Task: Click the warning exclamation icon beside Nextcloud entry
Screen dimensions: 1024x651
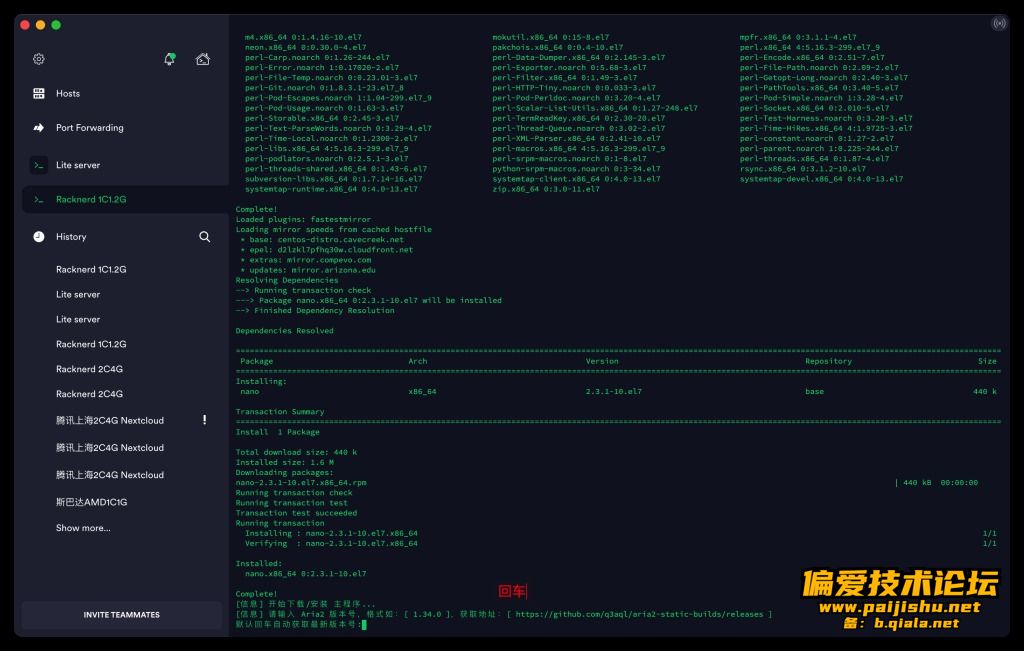Action: [x=204, y=420]
